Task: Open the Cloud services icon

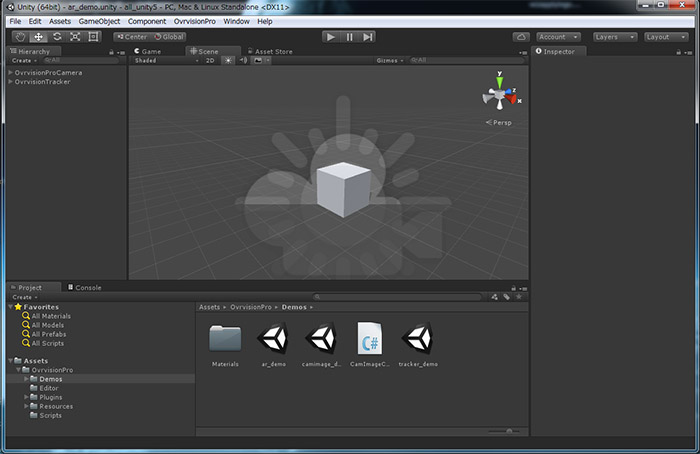Action: tap(521, 37)
